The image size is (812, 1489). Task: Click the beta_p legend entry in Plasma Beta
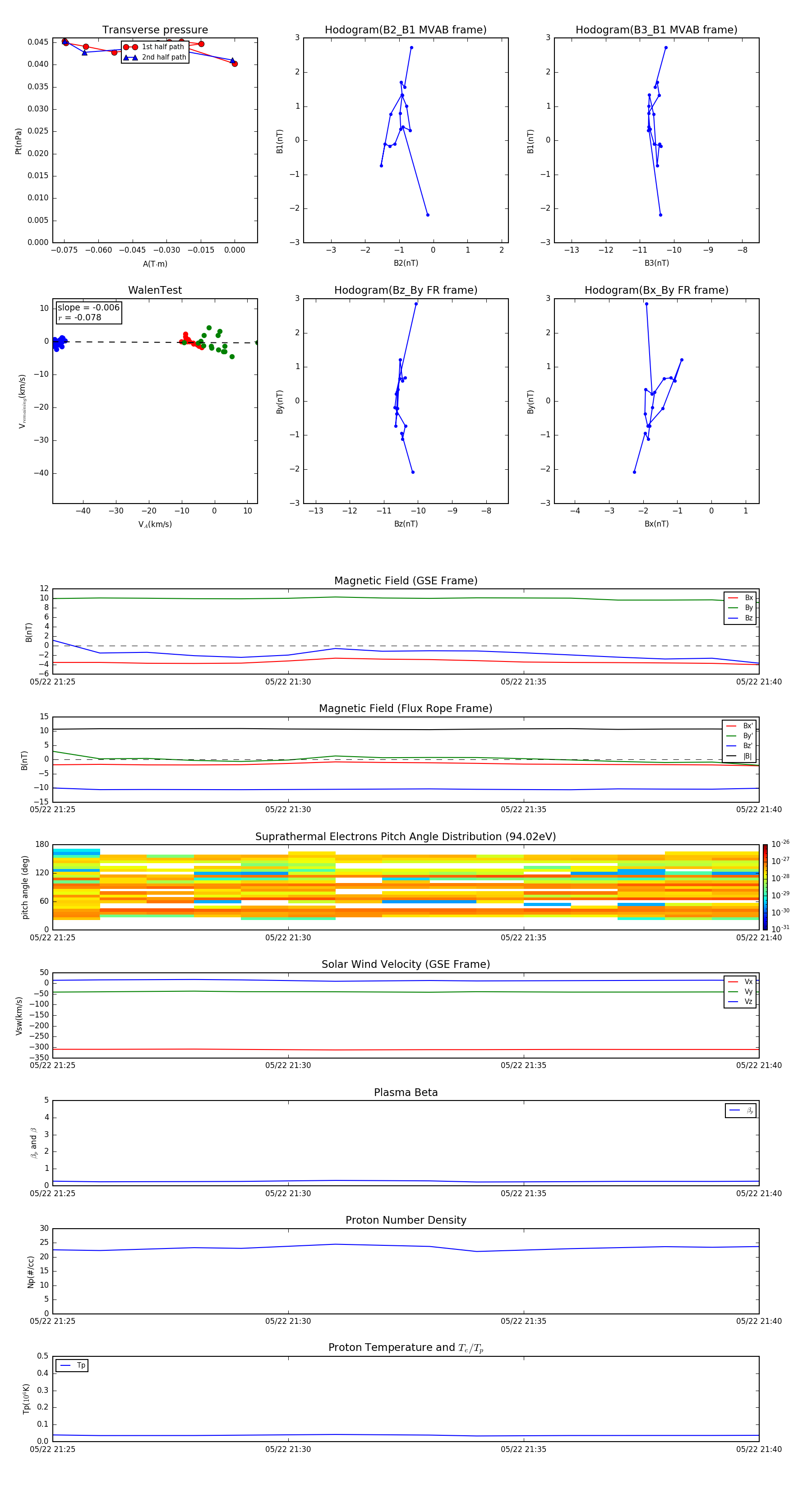[x=742, y=1110]
